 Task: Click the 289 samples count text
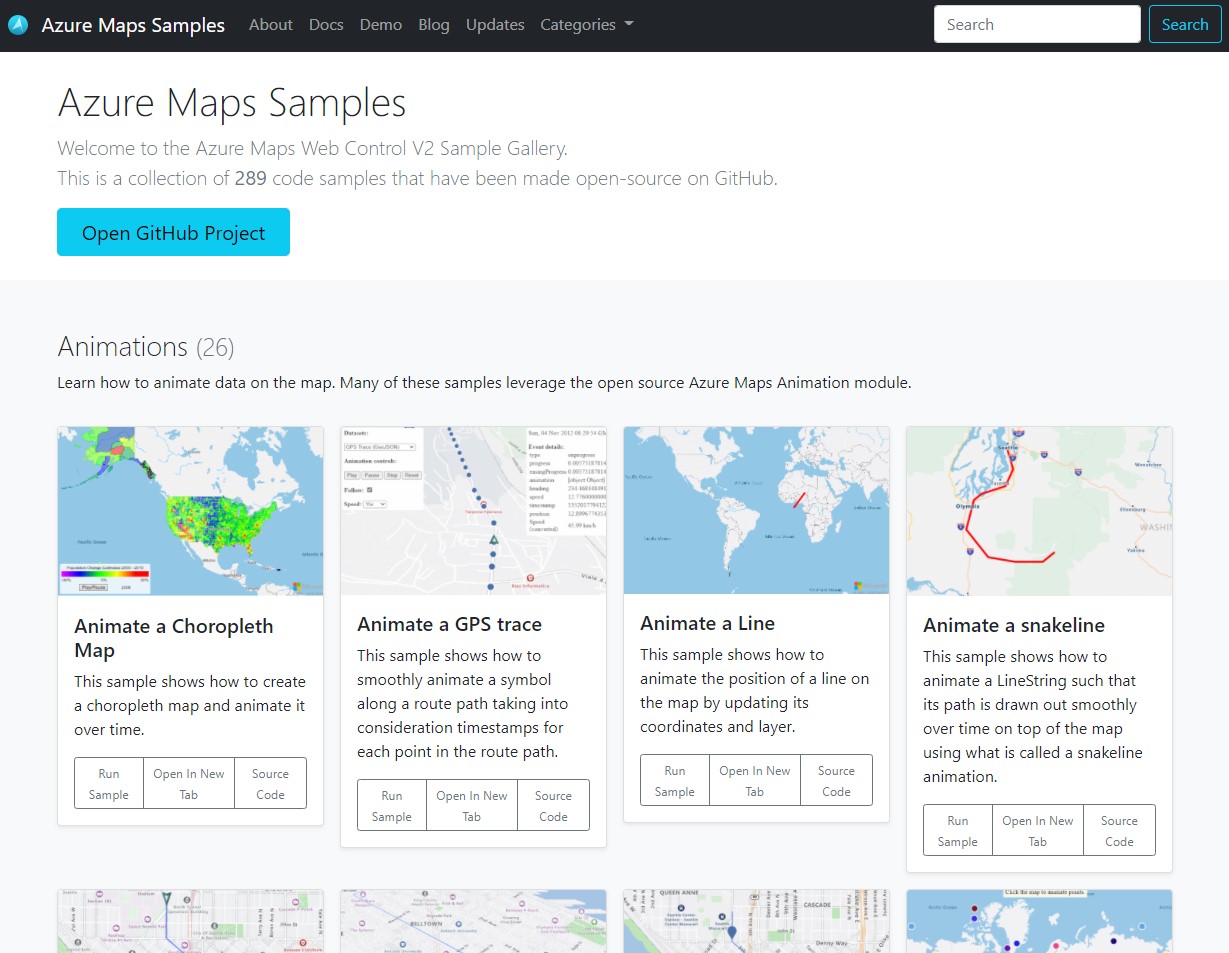250,179
